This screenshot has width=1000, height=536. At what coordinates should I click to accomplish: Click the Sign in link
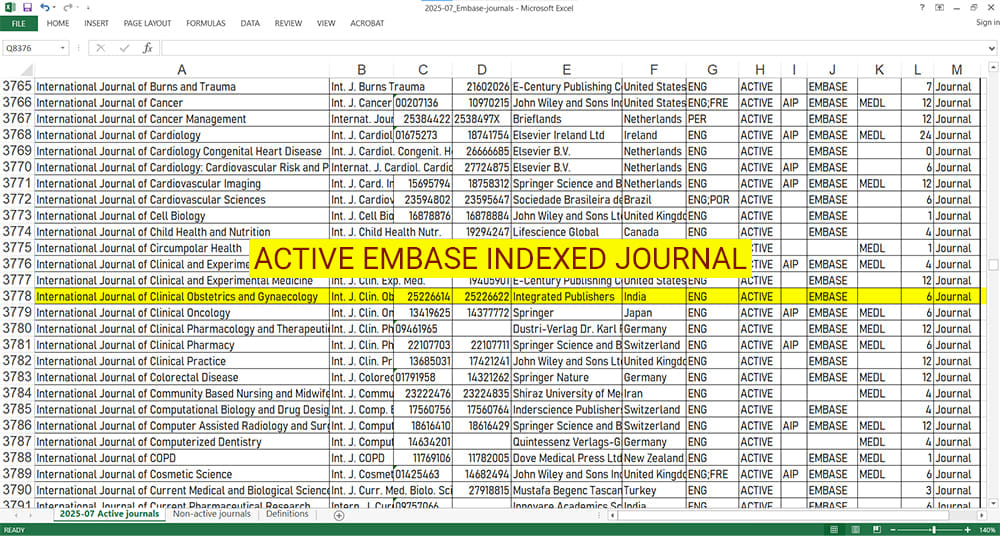(x=987, y=23)
